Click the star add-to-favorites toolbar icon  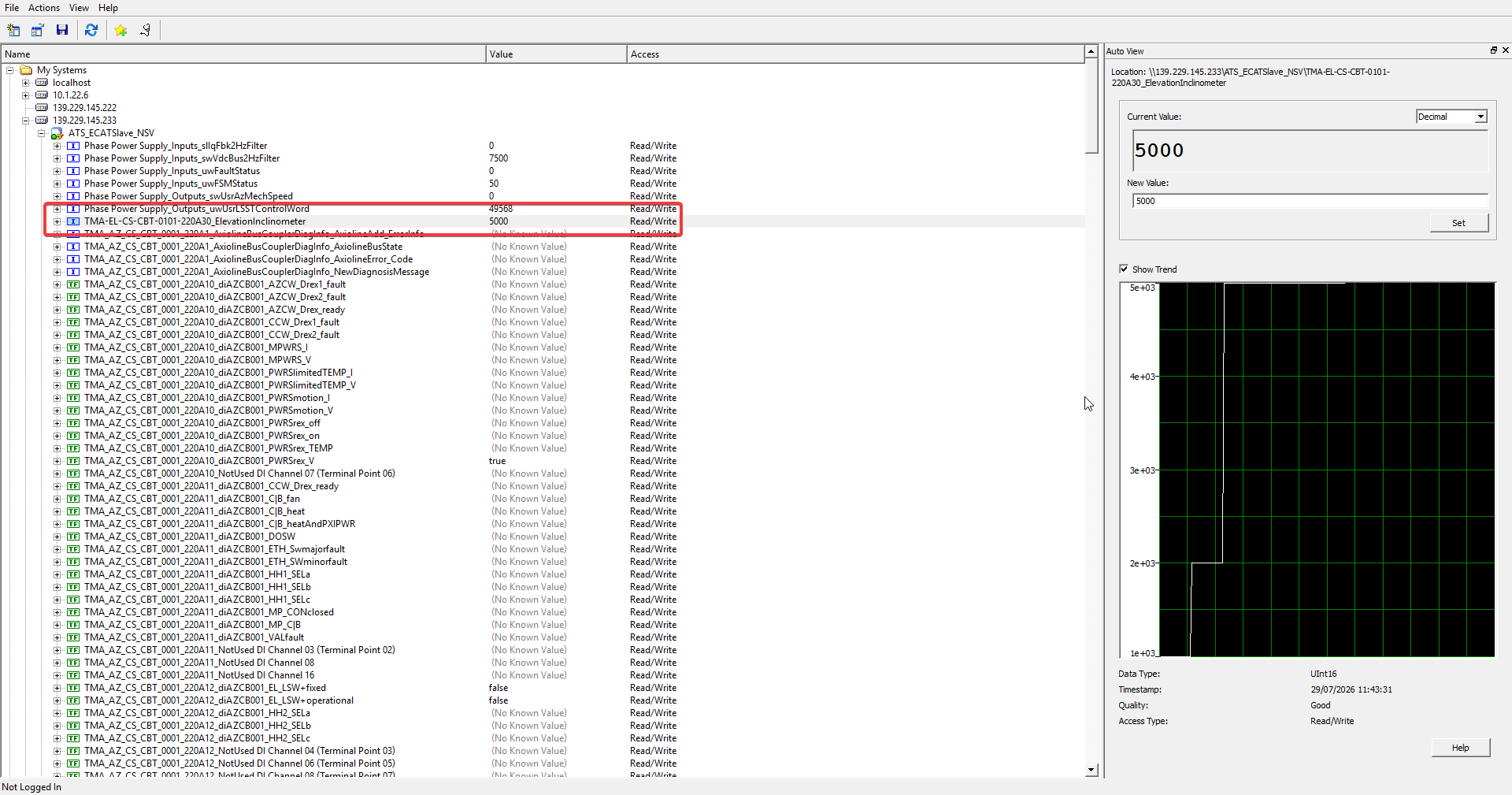coord(120,30)
